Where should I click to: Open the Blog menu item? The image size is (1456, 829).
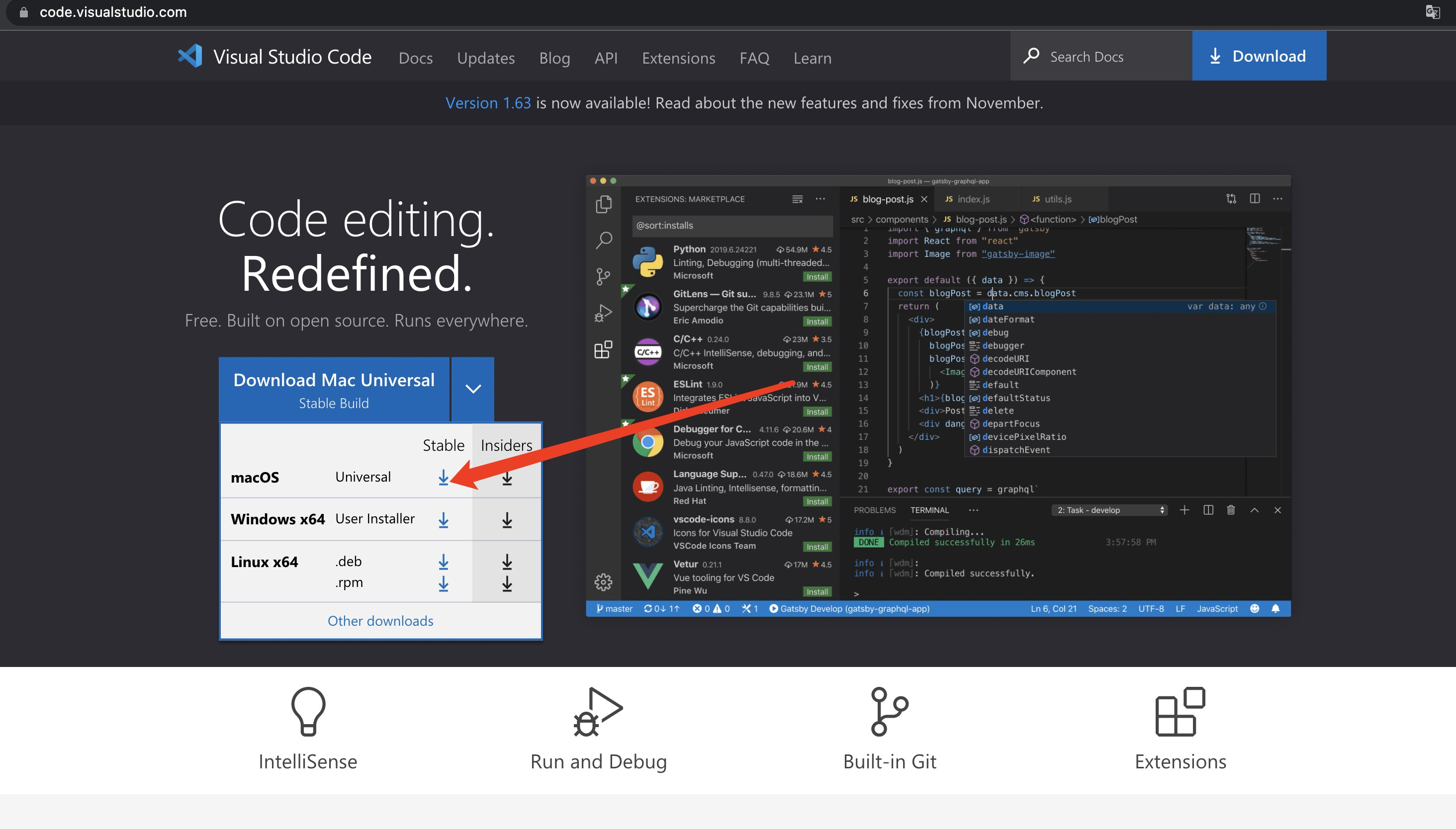(x=555, y=58)
